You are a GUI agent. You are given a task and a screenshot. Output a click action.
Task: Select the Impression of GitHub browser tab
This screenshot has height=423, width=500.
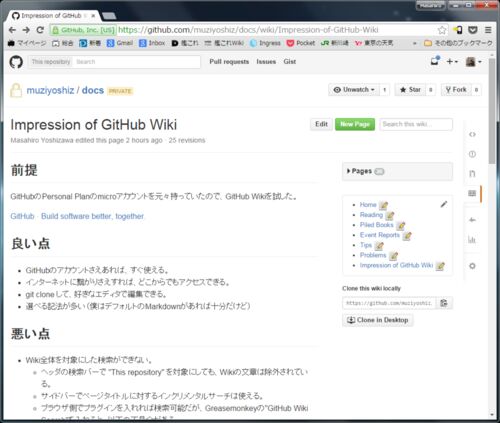click(x=53, y=16)
